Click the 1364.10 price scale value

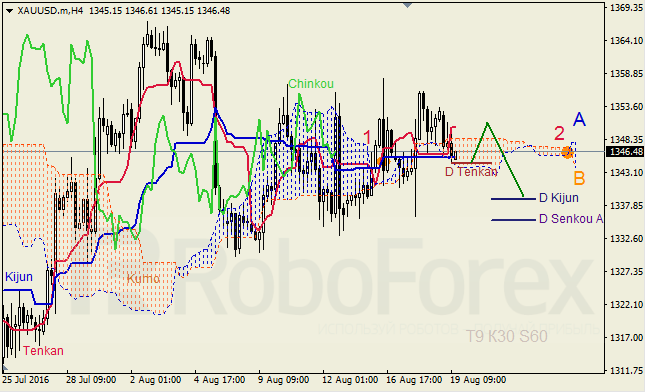pos(626,41)
